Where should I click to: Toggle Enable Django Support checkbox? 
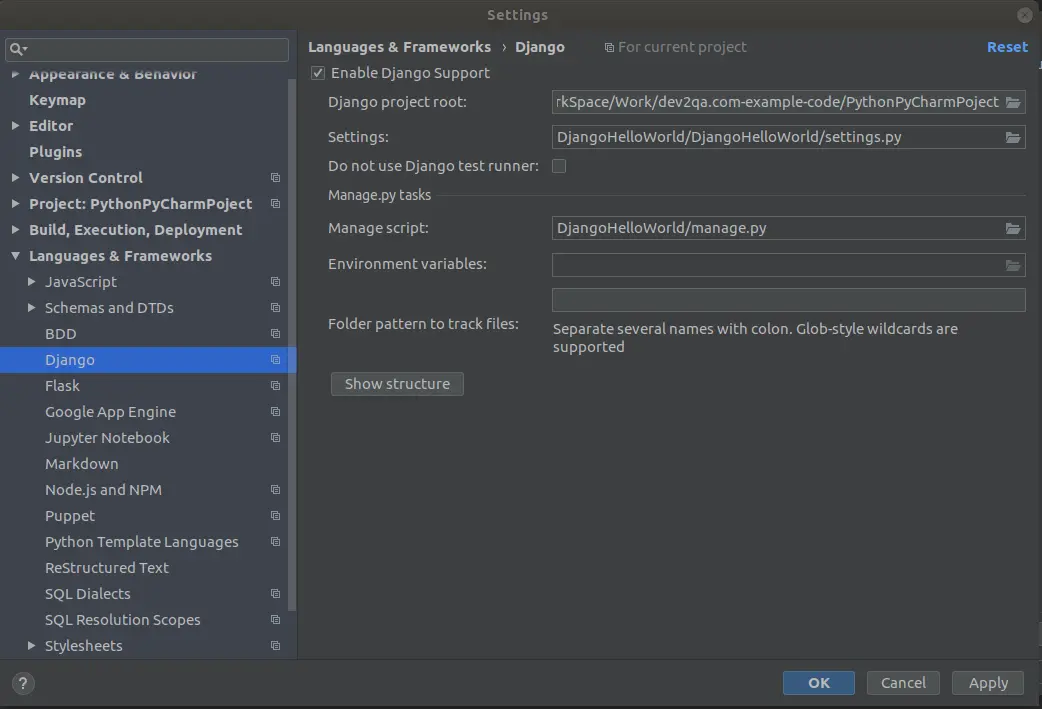click(318, 73)
